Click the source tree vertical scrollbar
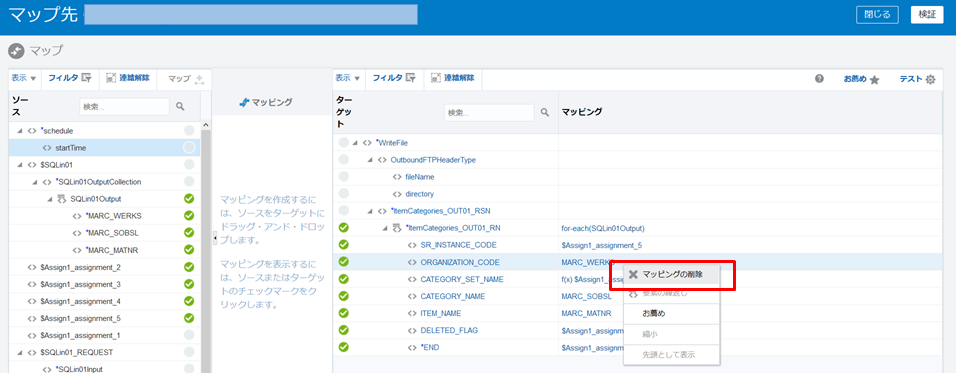Image resolution: width=956 pixels, height=373 pixels. pos(206,250)
